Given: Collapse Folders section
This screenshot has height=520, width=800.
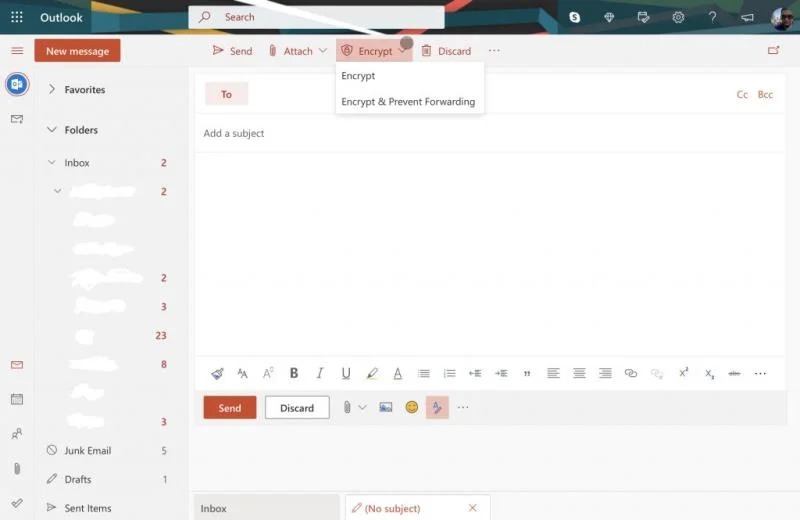Looking at the screenshot, I should pyautogui.click(x=52, y=130).
